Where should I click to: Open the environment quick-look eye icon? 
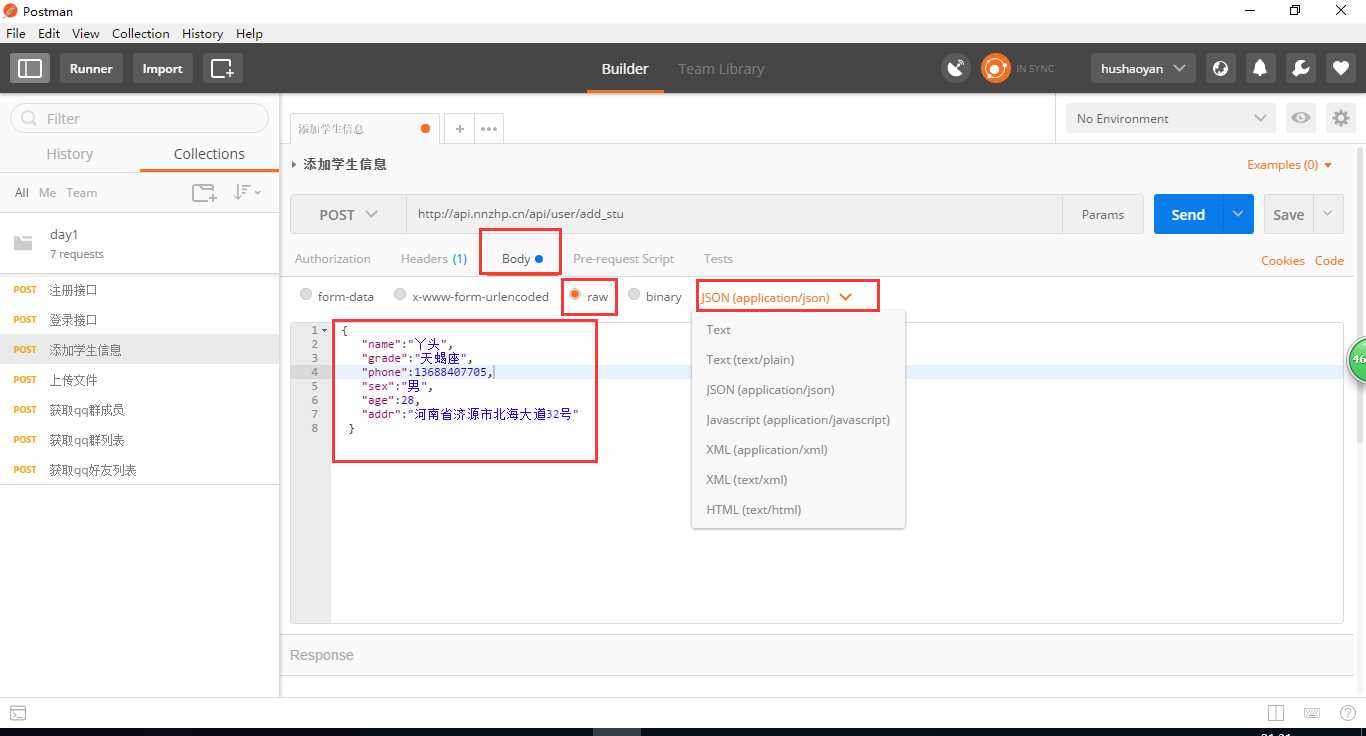[x=1300, y=118]
